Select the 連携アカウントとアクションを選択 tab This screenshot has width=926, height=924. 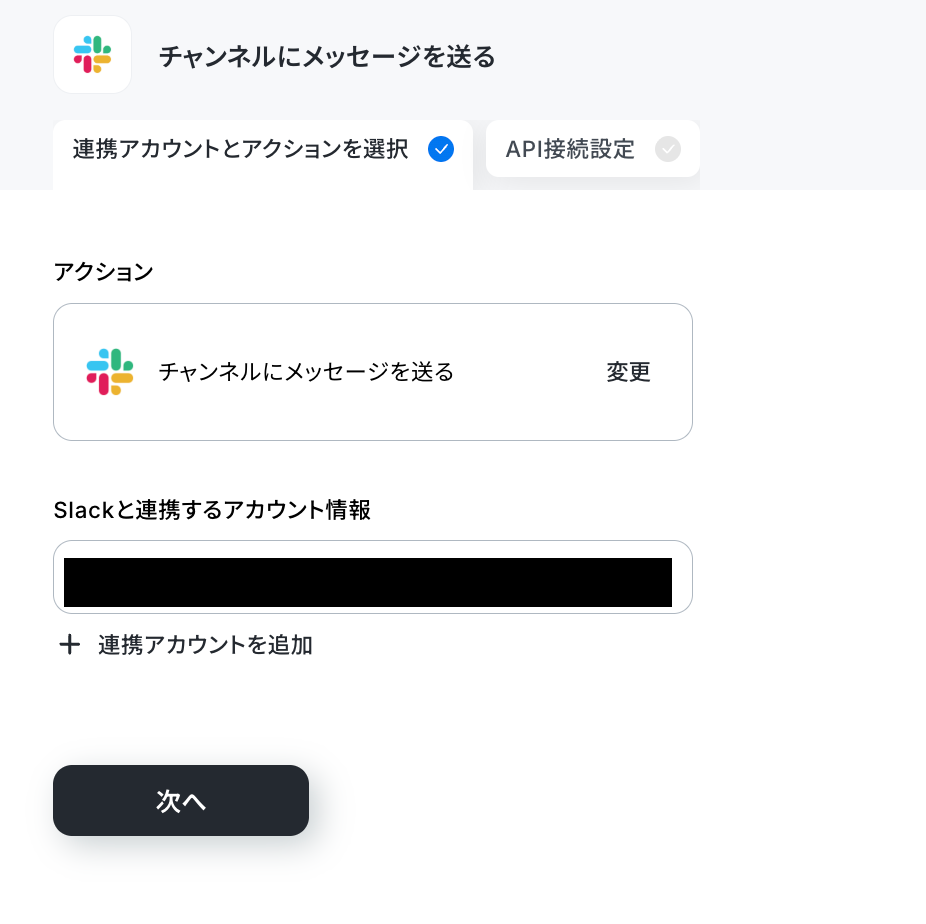(x=263, y=152)
